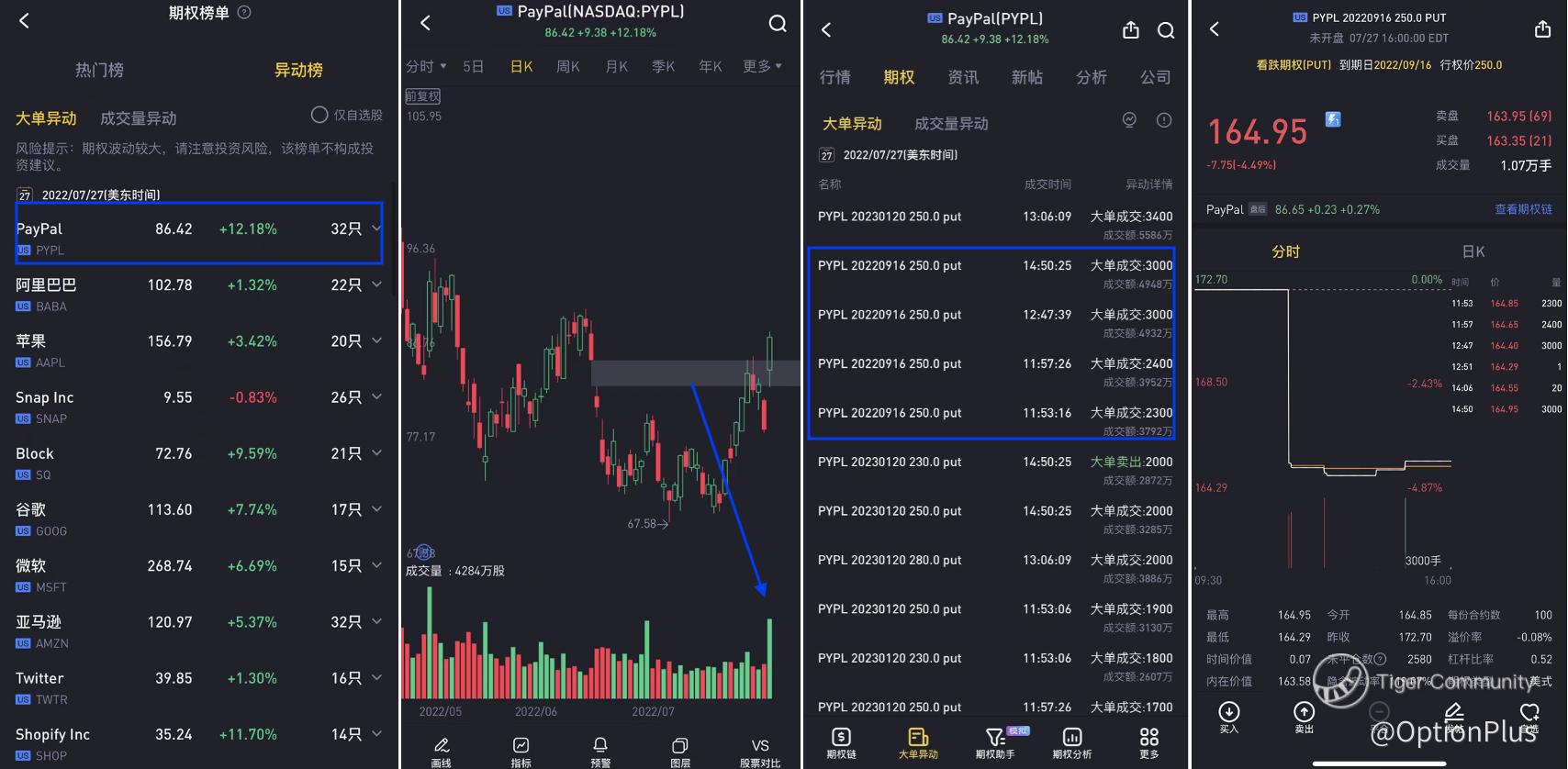Open the 公司 tab in PayPal(PYPL)
Viewport: 1568px width, 769px height.
pos(1156,77)
